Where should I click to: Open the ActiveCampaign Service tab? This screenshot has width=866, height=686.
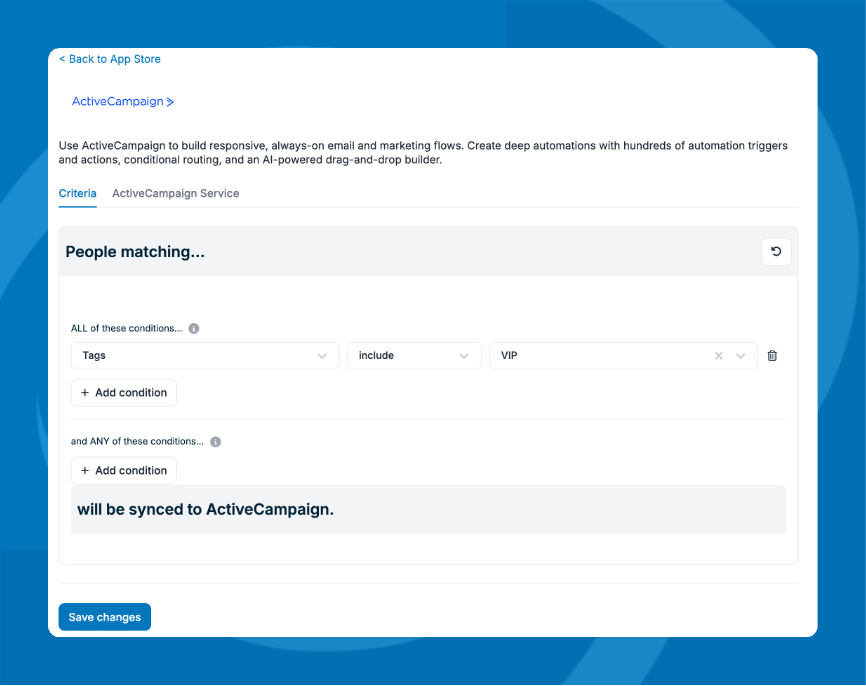point(175,193)
